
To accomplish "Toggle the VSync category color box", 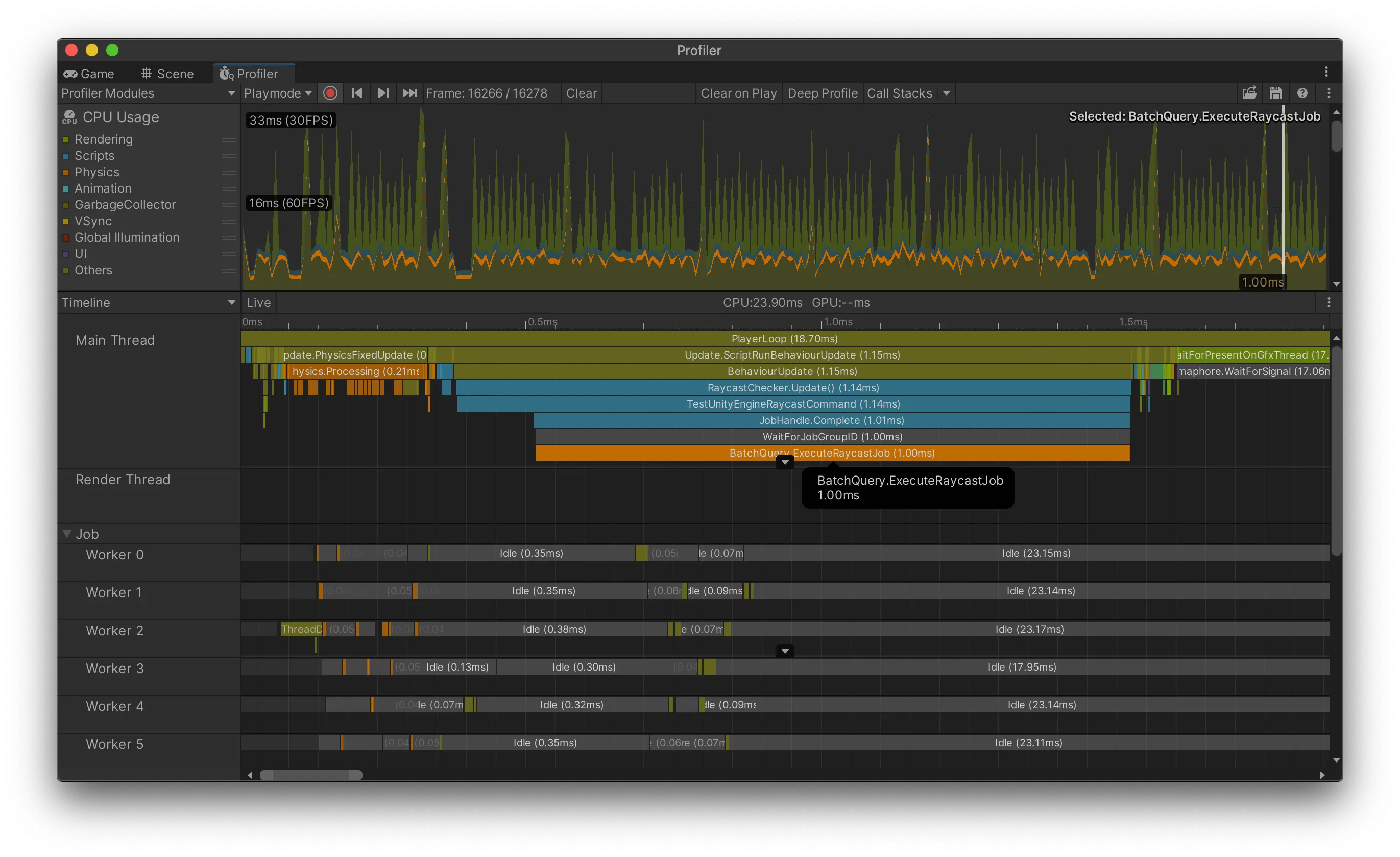I will pyautogui.click(x=66, y=222).
